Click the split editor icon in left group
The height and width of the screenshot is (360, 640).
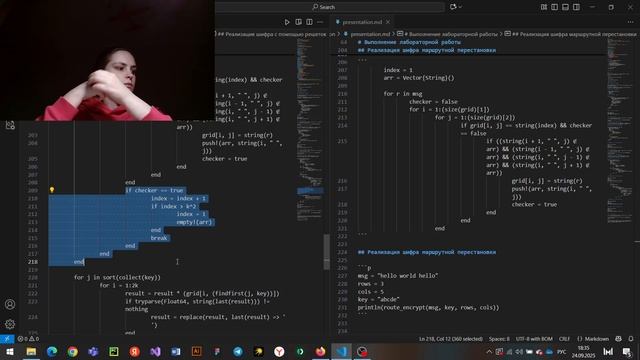pos(309,22)
